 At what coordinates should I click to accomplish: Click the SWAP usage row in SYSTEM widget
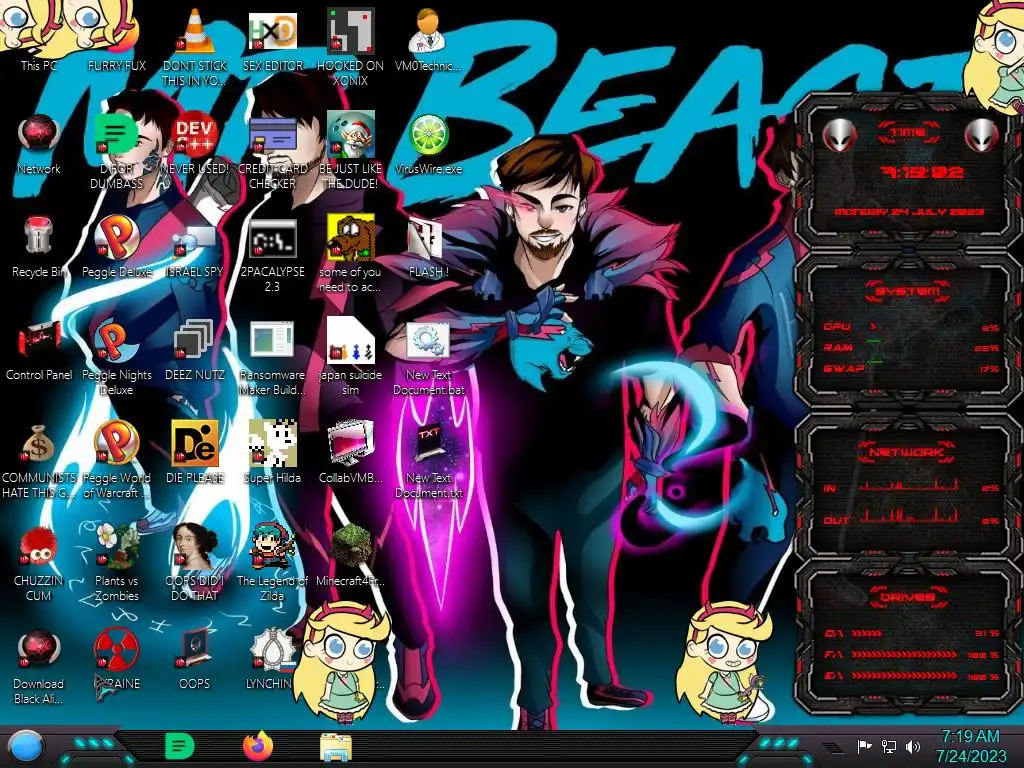[911, 369]
